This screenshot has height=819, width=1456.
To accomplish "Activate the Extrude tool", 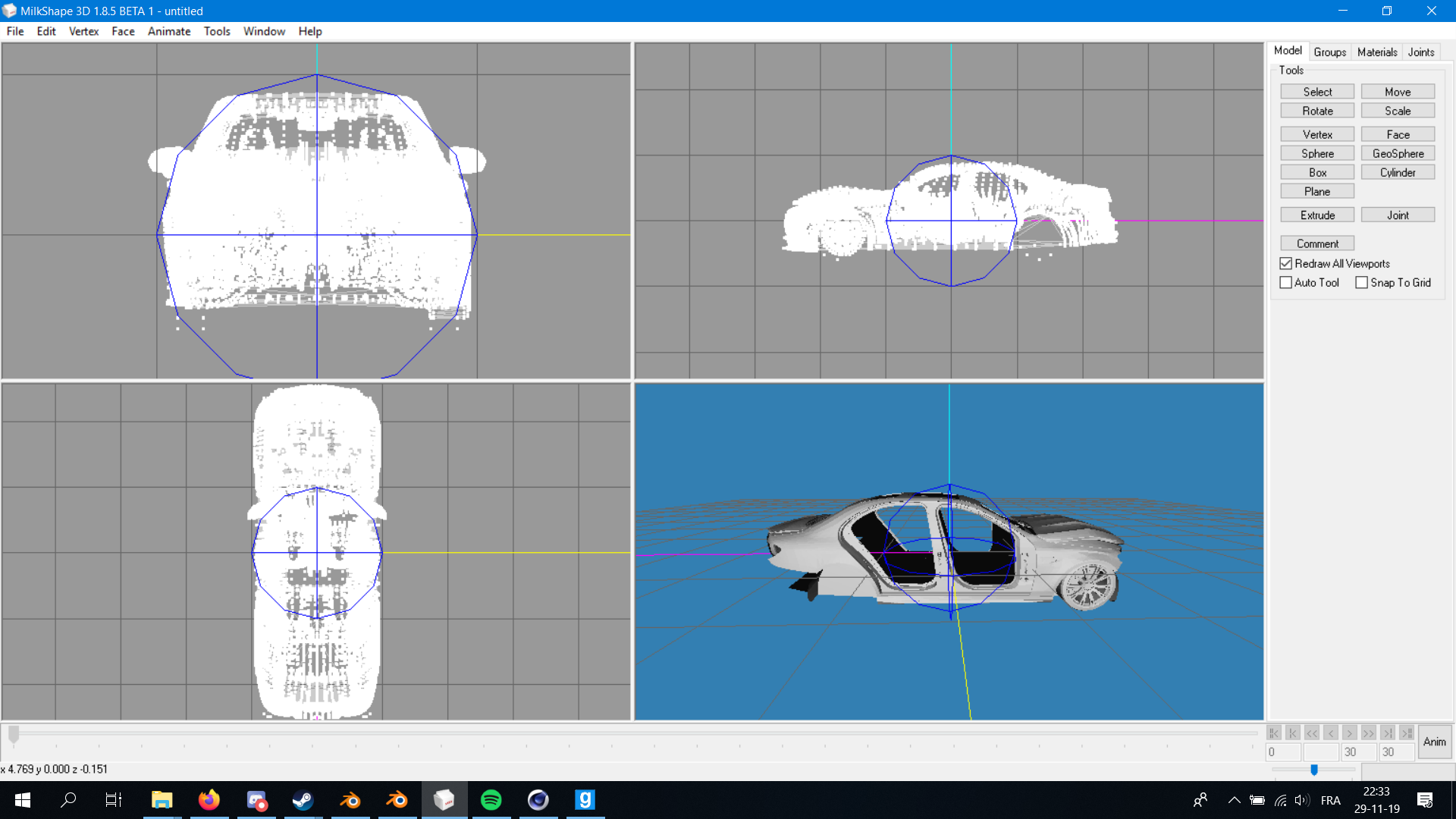I will (1317, 215).
